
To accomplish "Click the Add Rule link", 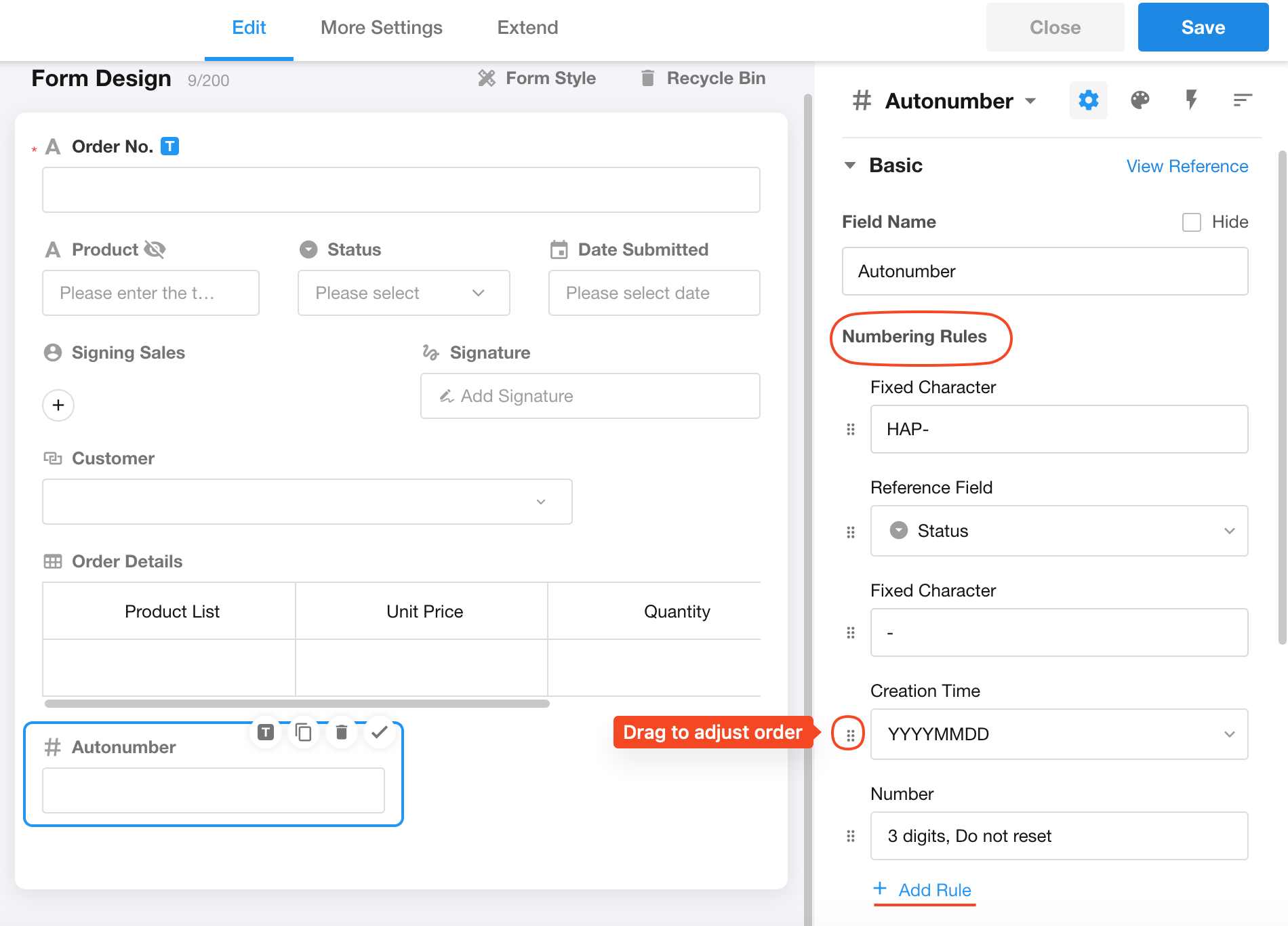I will pyautogui.click(x=934, y=890).
